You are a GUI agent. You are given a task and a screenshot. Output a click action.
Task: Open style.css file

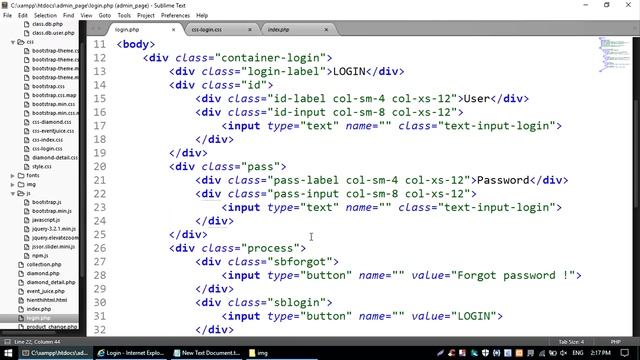coord(42,167)
